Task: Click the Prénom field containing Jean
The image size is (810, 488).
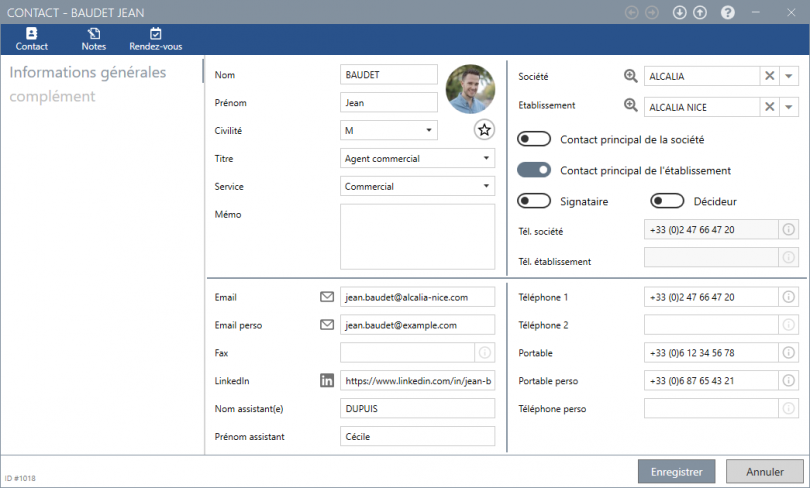Action: pyautogui.click(x=388, y=102)
